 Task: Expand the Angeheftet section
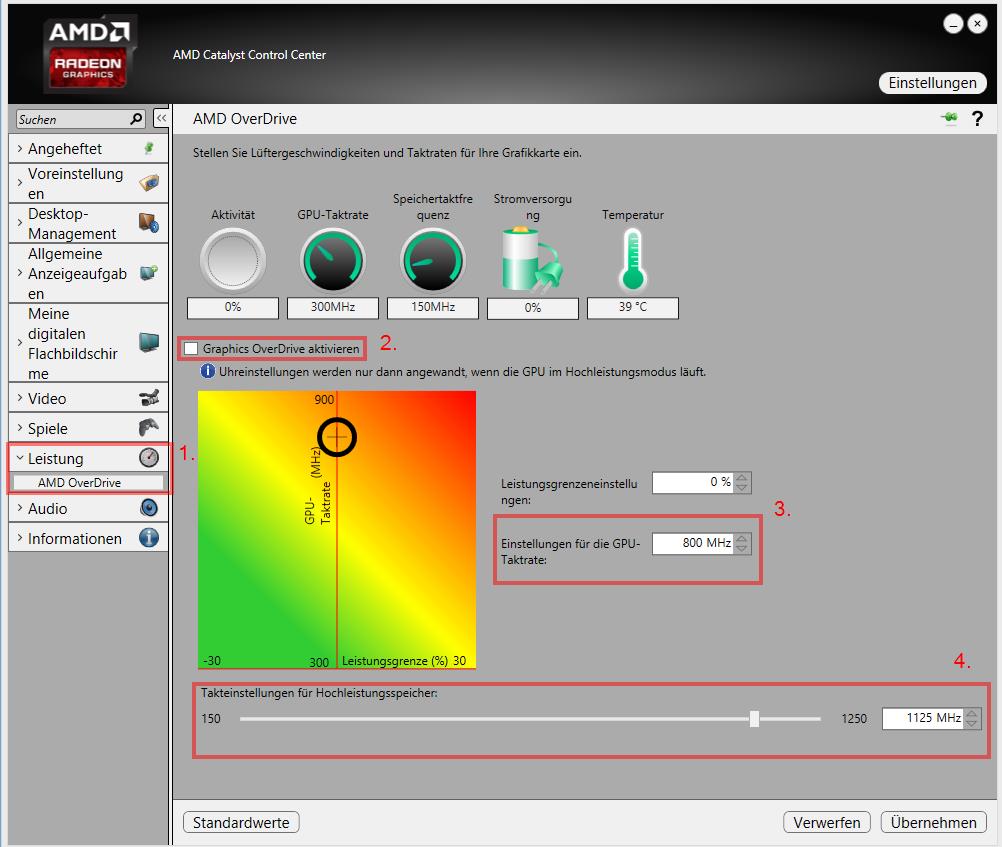[x=20, y=148]
